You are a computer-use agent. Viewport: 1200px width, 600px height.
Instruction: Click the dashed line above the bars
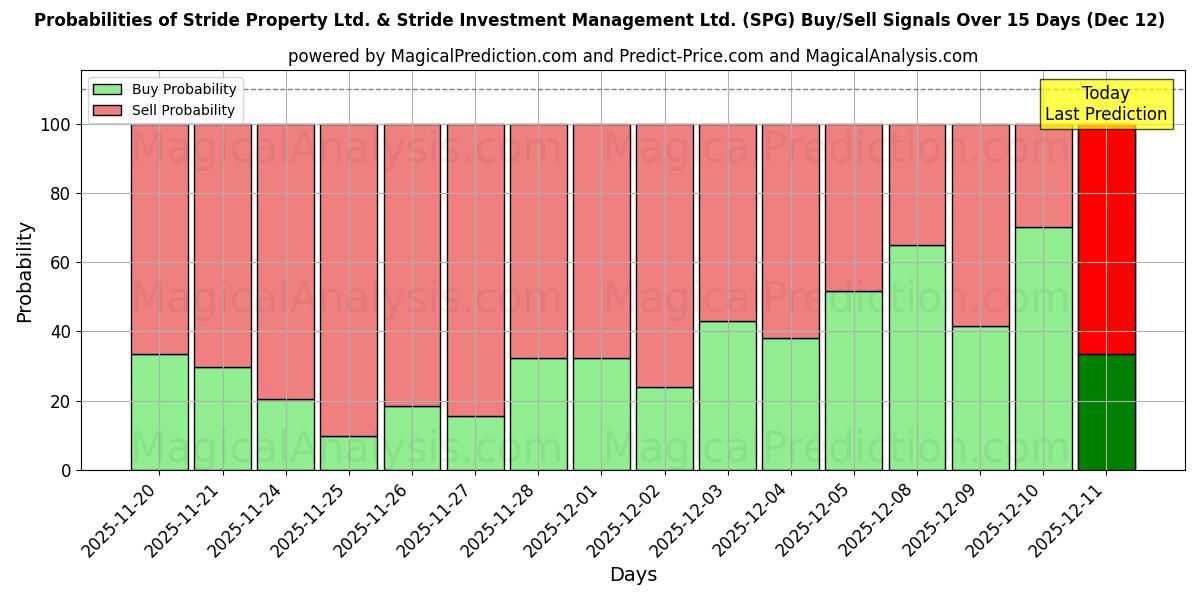pos(600,92)
